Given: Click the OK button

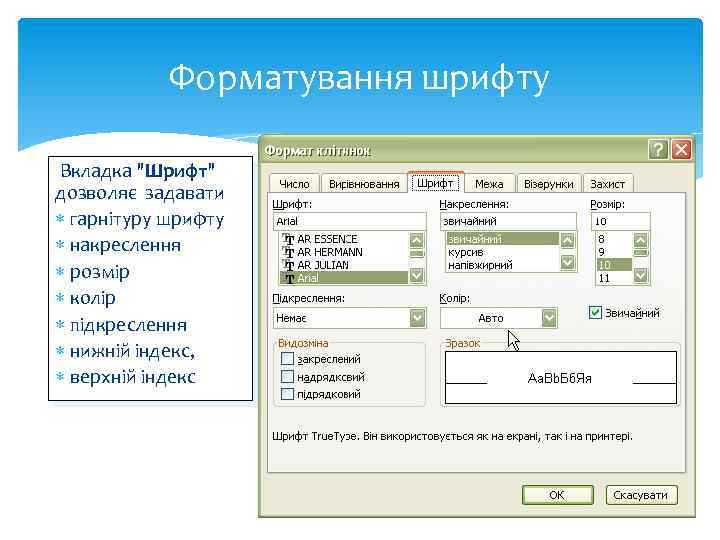Looking at the screenshot, I should pos(557,495).
